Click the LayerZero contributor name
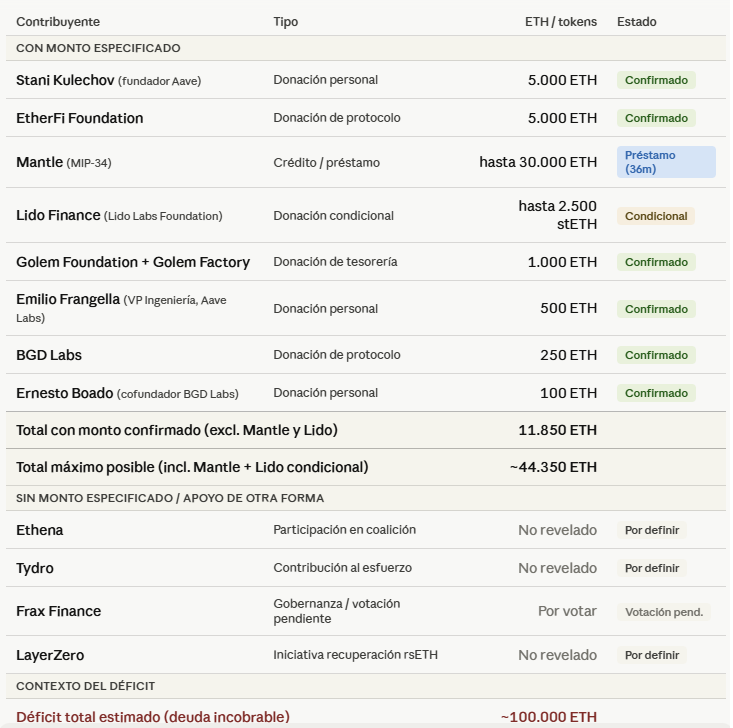 50,655
